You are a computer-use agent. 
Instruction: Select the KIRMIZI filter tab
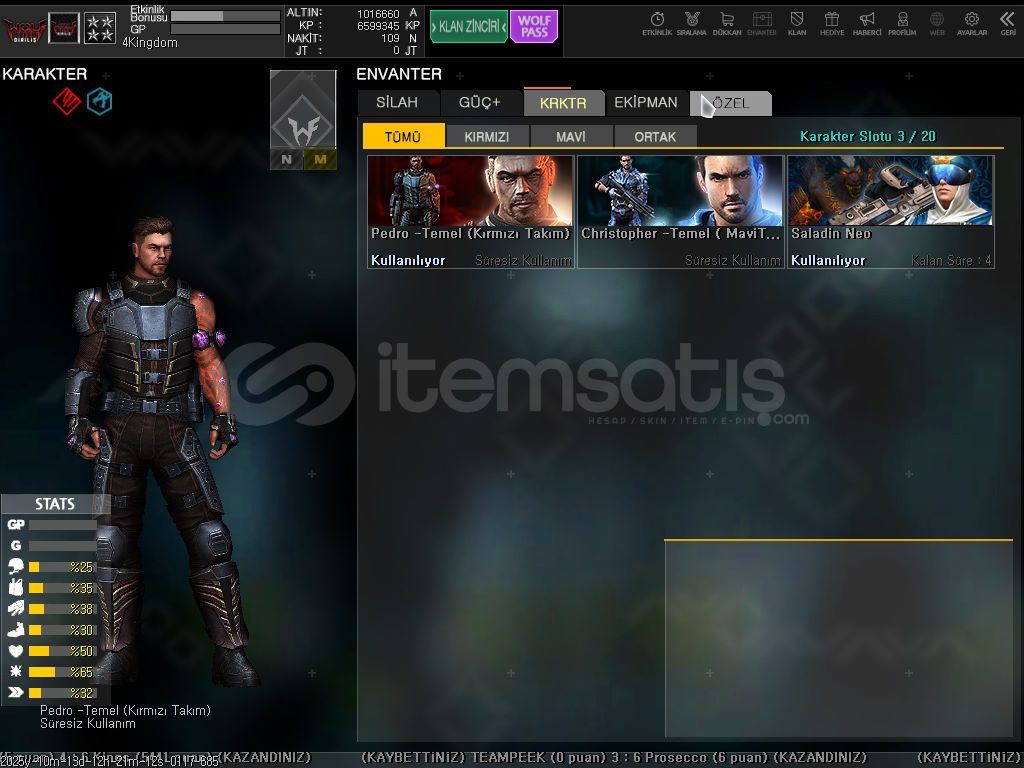(x=487, y=136)
